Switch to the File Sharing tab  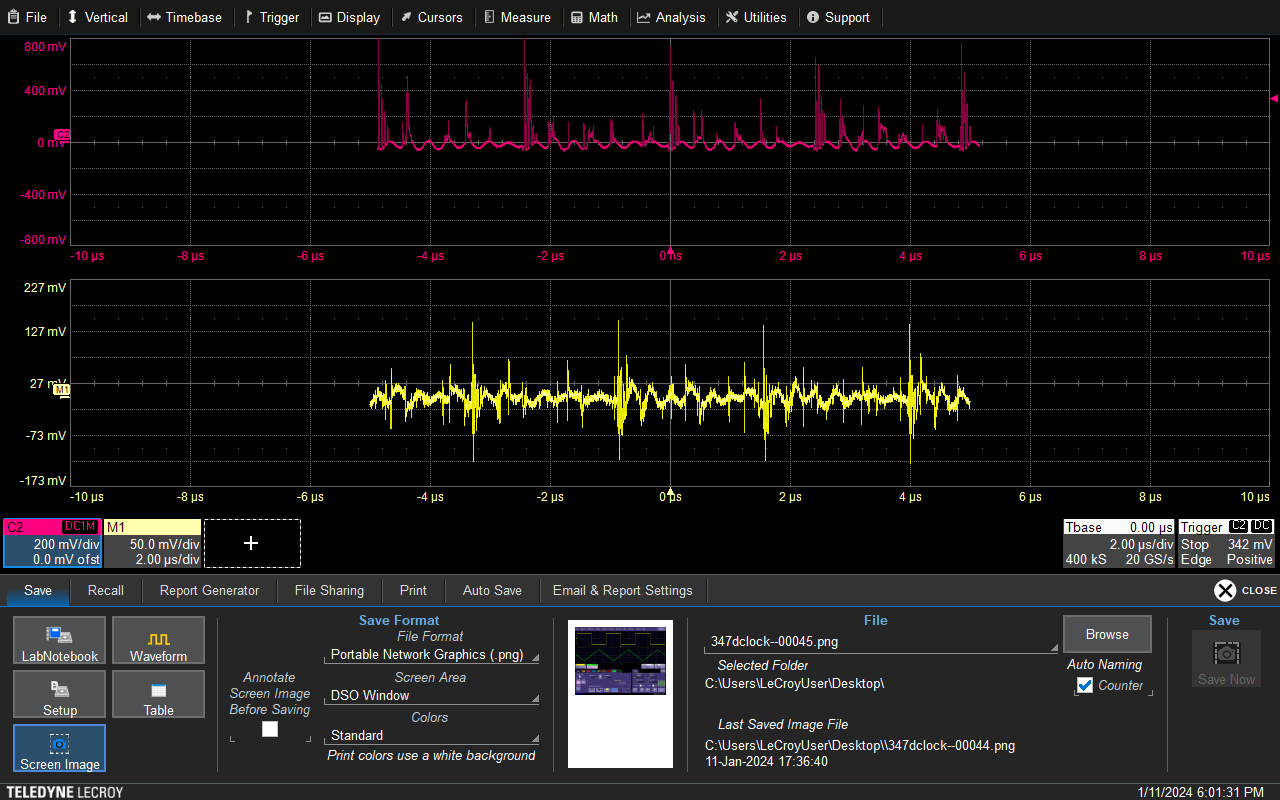(329, 590)
